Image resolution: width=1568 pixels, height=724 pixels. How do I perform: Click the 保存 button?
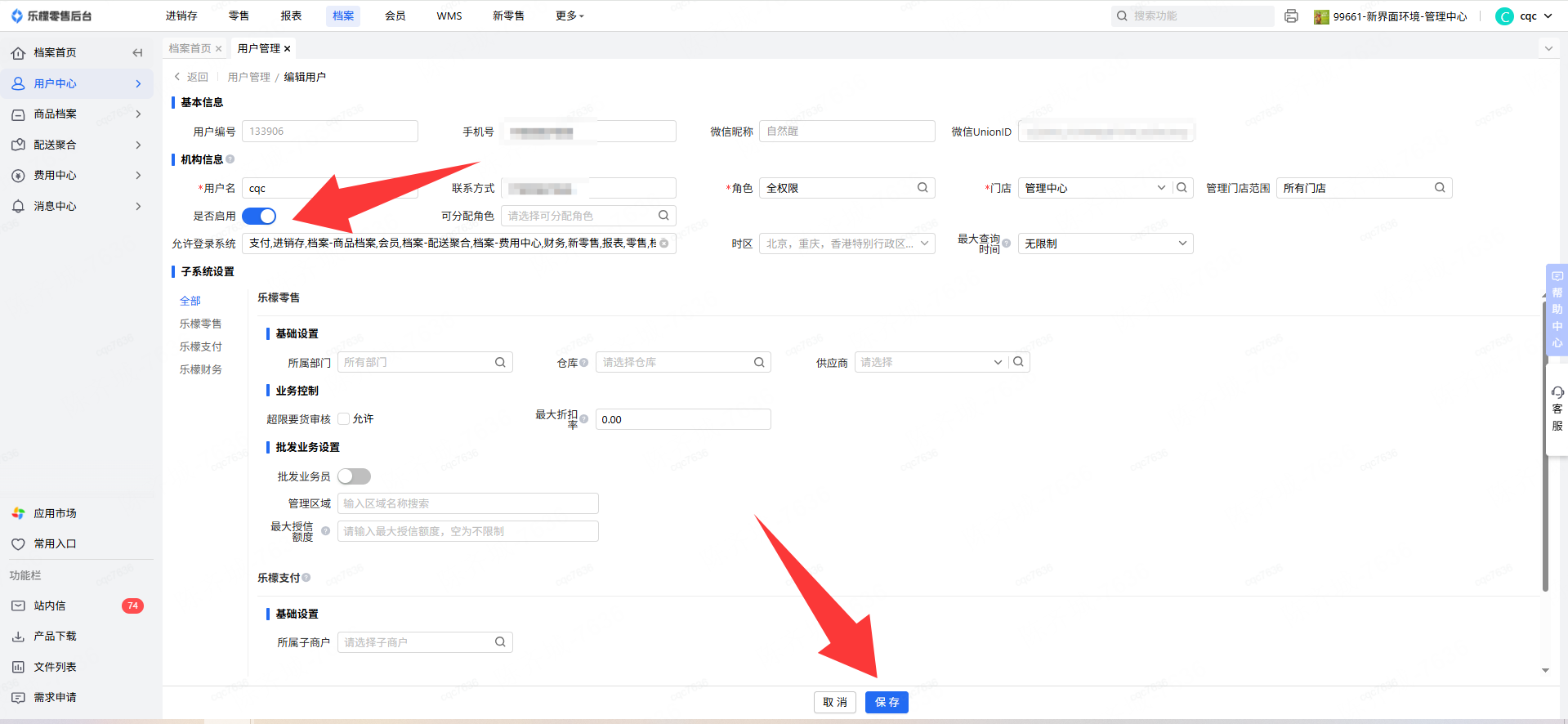click(x=887, y=702)
